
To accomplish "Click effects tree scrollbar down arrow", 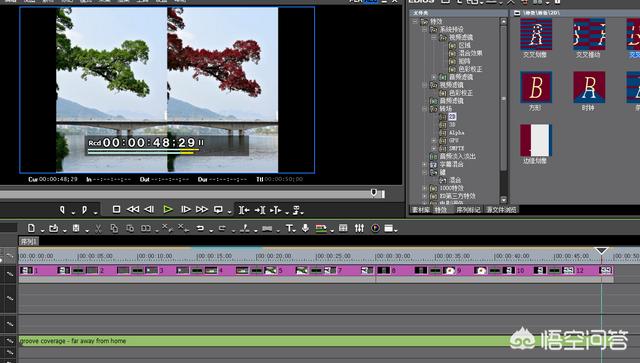I will (504, 200).
